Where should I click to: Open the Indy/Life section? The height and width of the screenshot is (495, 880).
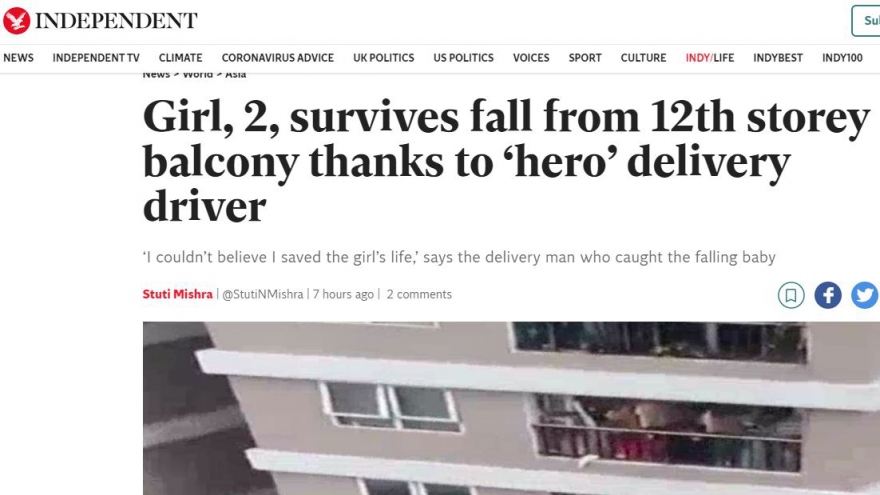[x=710, y=58]
